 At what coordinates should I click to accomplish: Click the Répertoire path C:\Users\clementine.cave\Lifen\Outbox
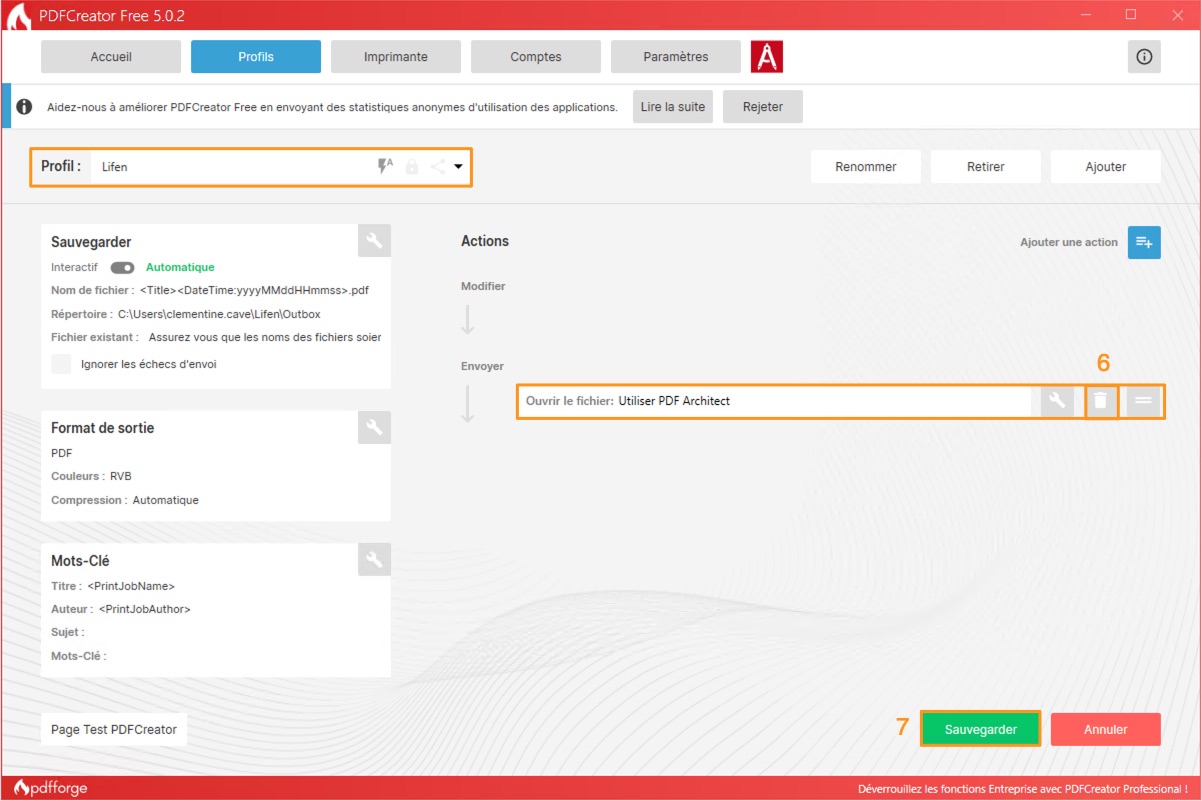(219, 314)
